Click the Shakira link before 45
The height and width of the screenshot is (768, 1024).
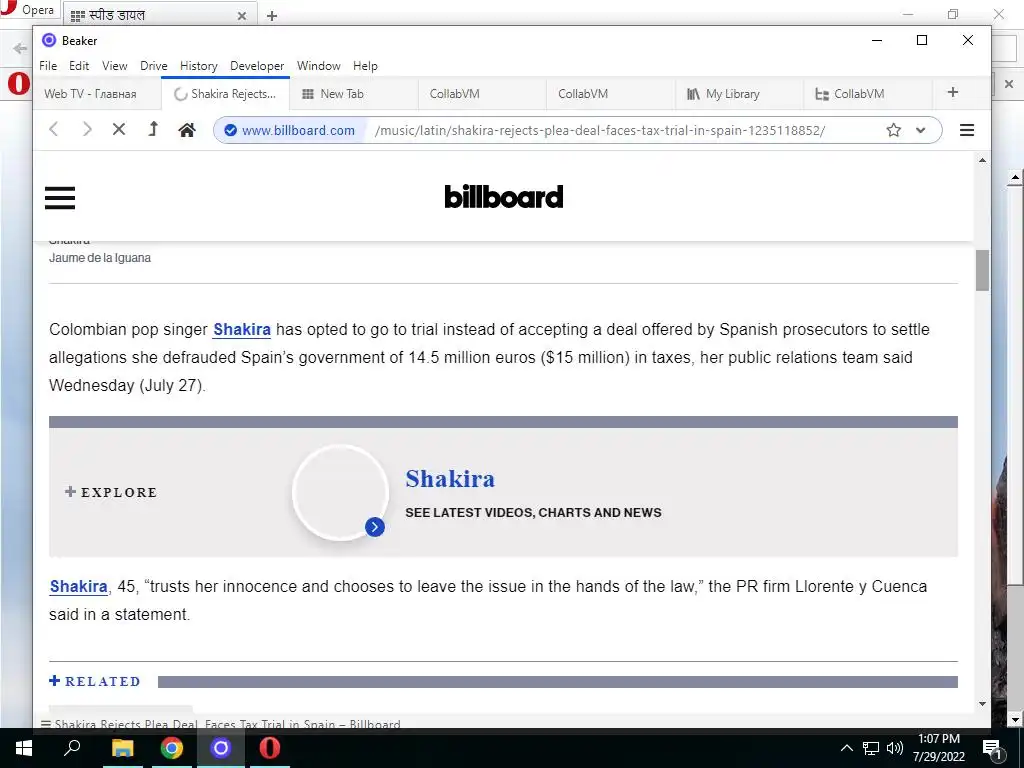pyautogui.click(x=78, y=586)
